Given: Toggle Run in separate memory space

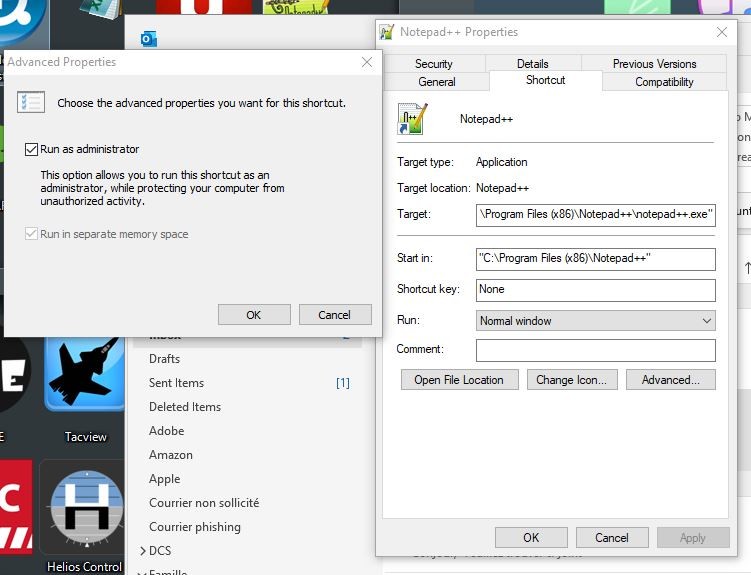Looking at the screenshot, I should [31, 234].
